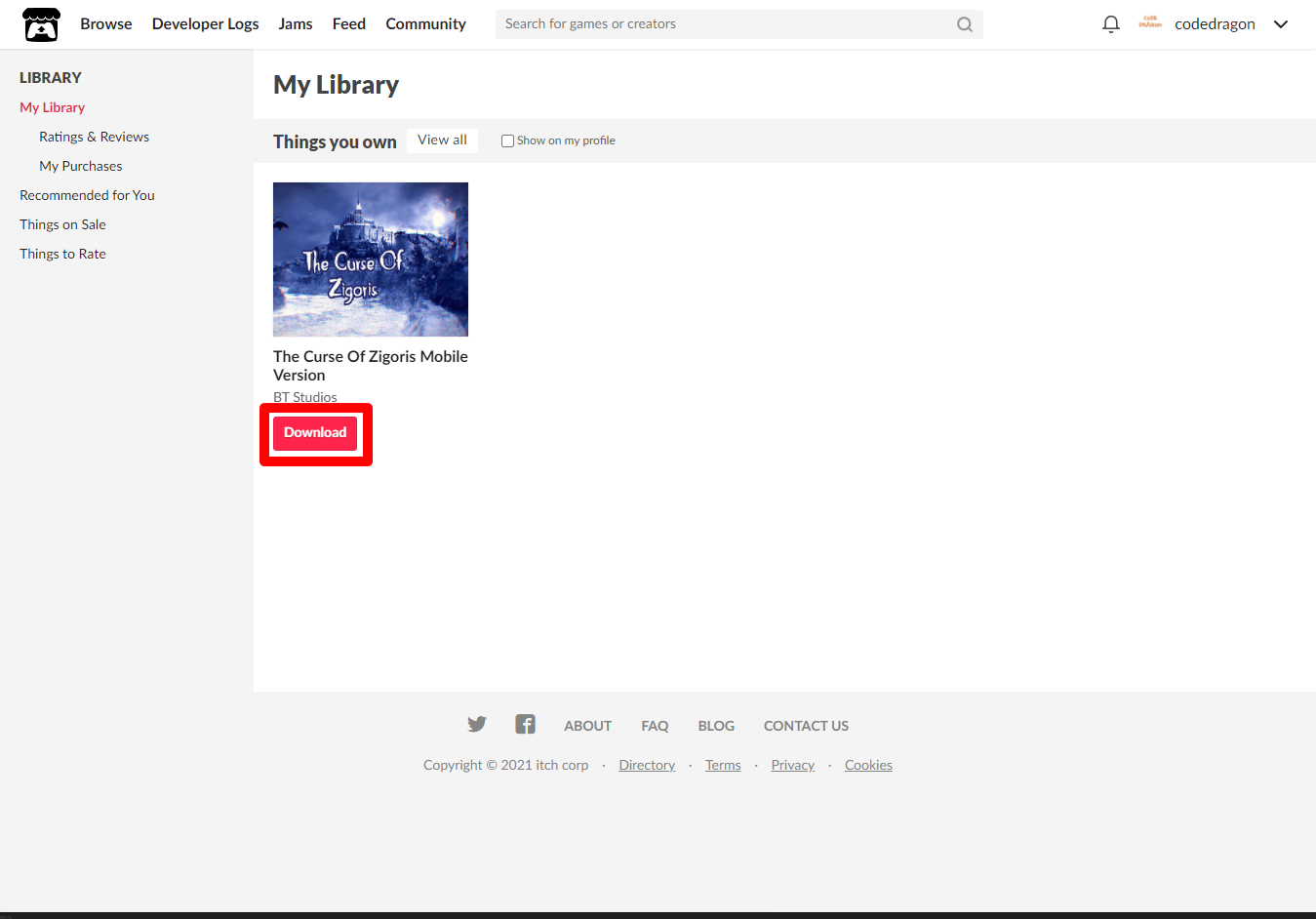This screenshot has height=919, width=1316.
Task: Open the Blog footer link
Action: click(x=717, y=726)
